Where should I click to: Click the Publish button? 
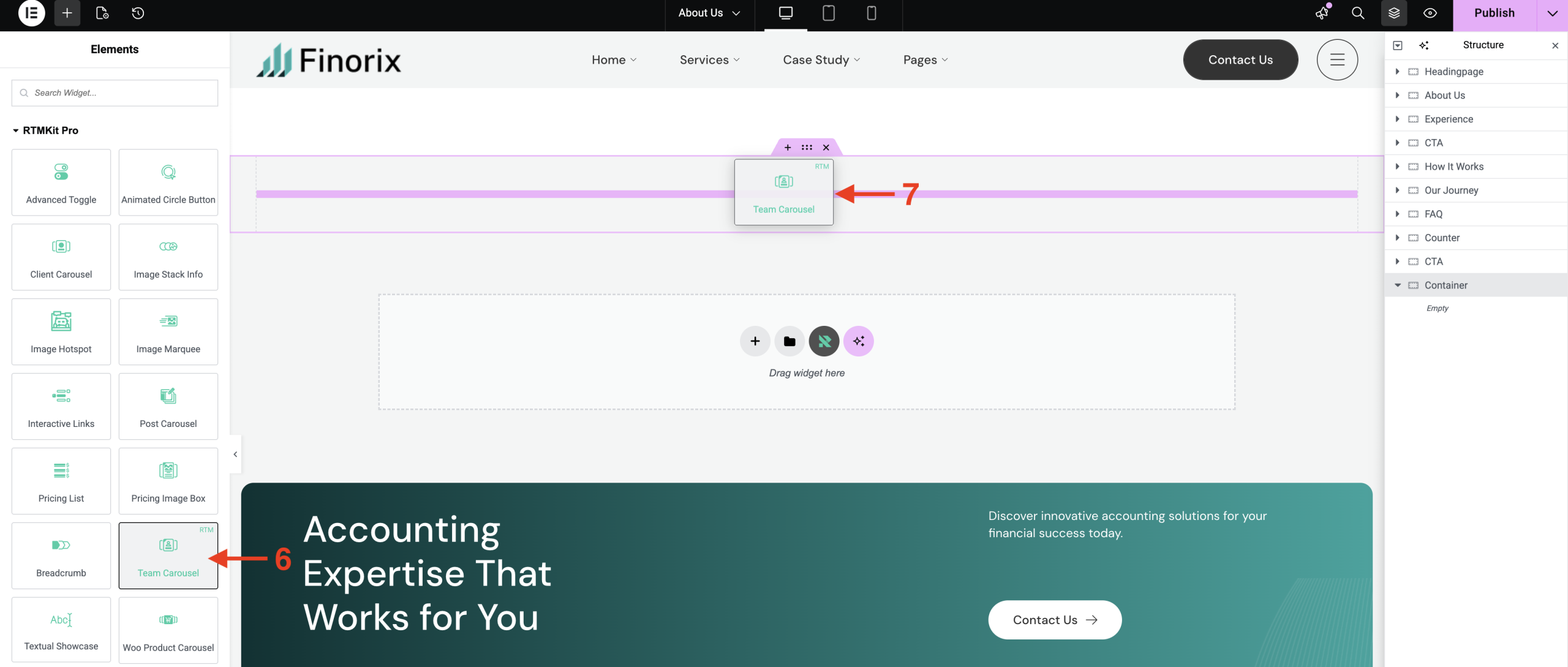click(1494, 13)
